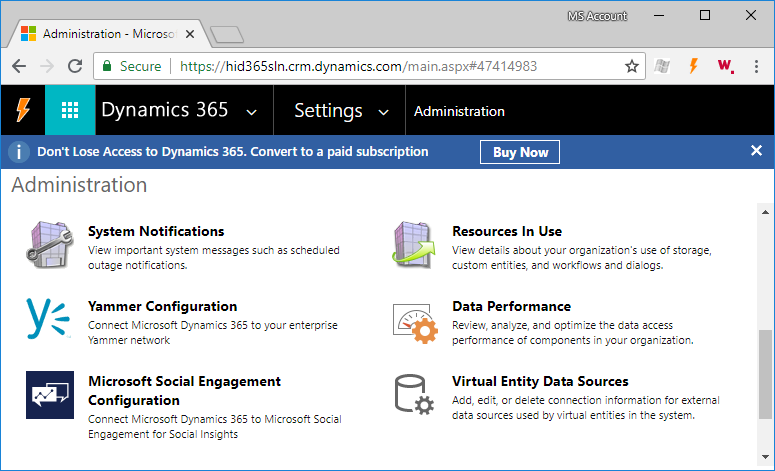Click the 'Review, analyze, and optimize' description
Image resolution: width=775 pixels, height=471 pixels.
pos(573,333)
